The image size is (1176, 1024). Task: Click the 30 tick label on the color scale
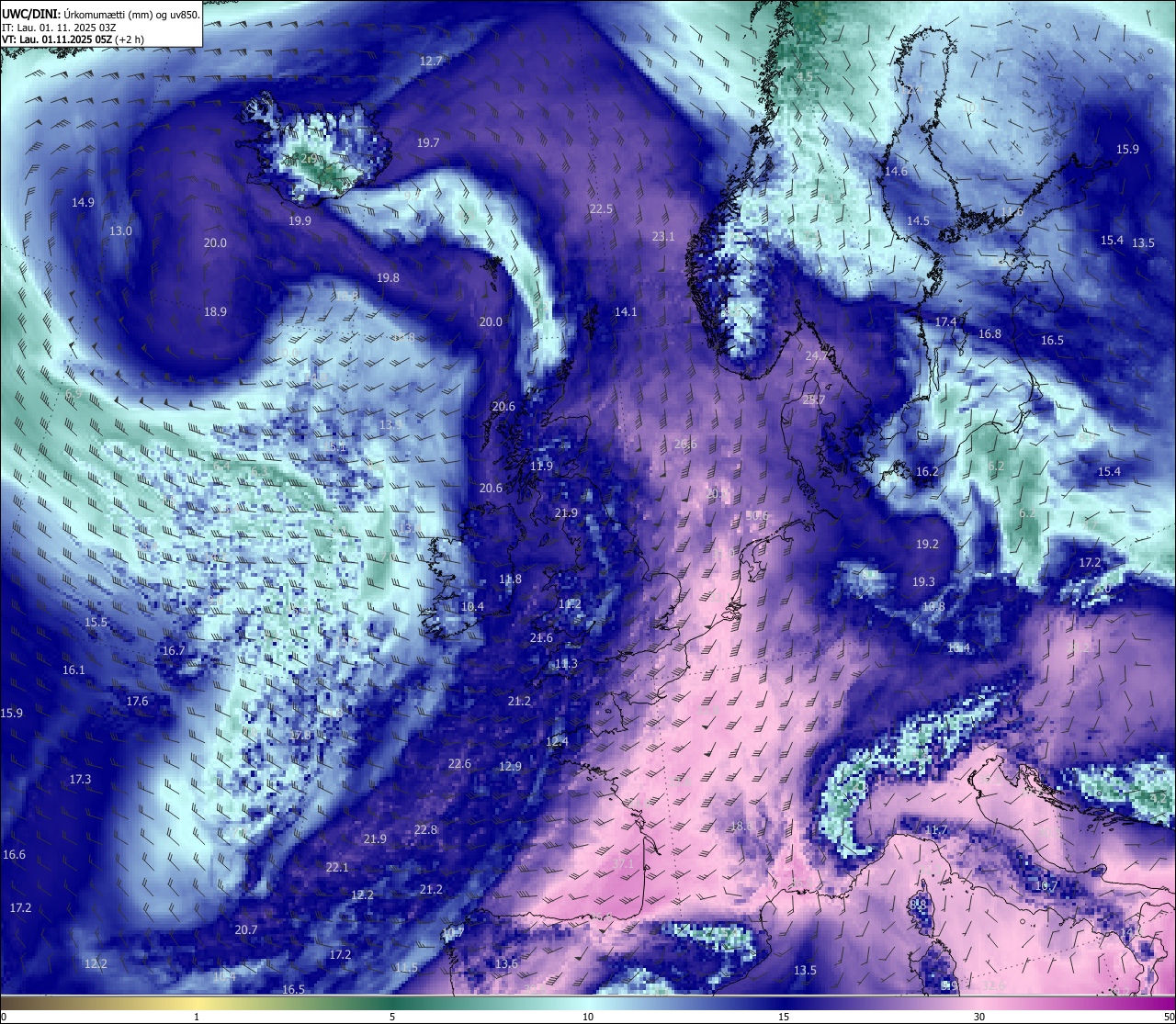point(979,1017)
